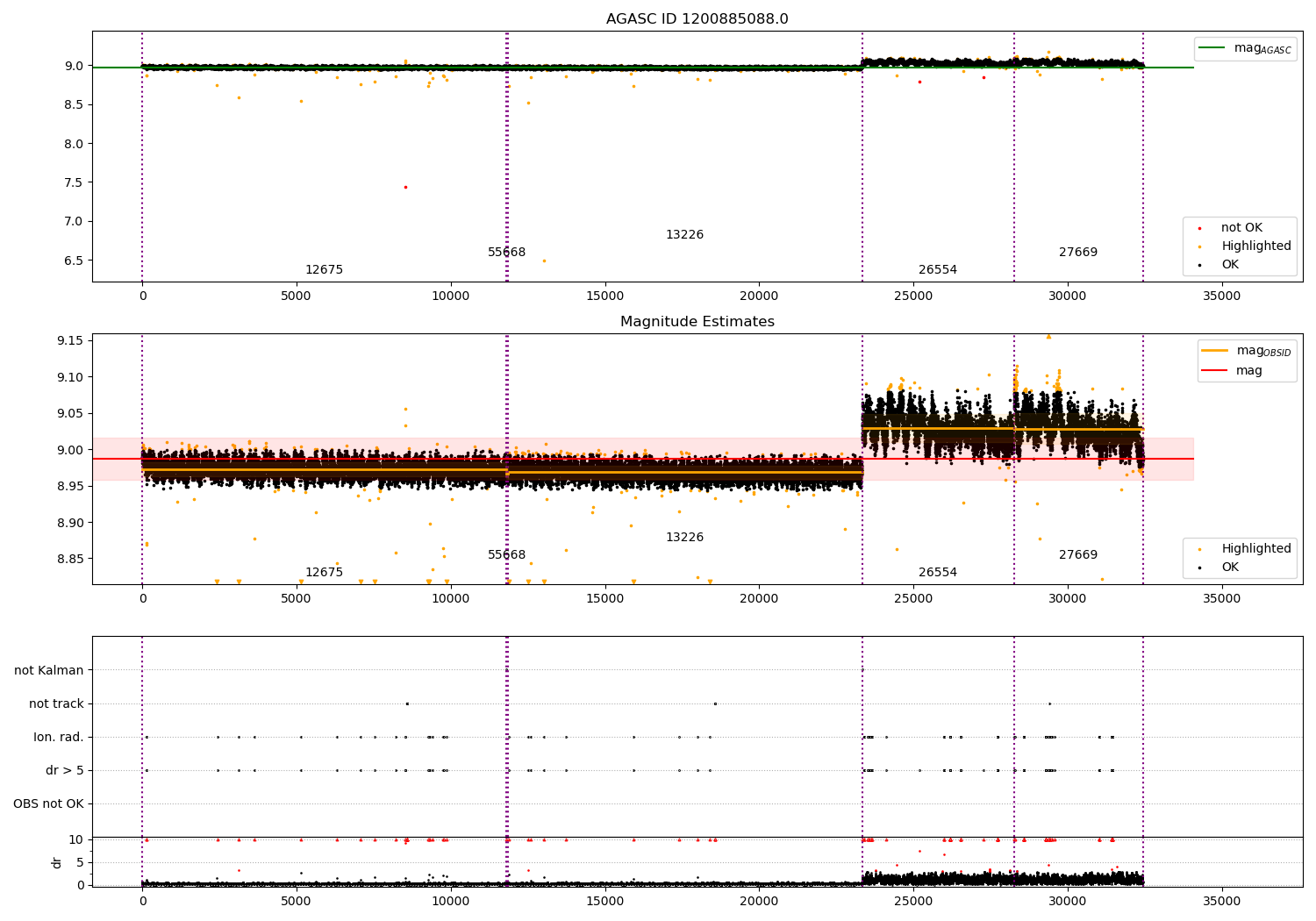
Task: Click the orange line sample beside mag OBSID
Action: 1215,351
